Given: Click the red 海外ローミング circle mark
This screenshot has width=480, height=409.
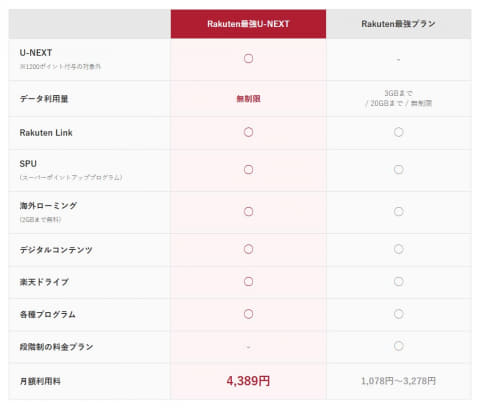Looking at the screenshot, I should 248,211.
